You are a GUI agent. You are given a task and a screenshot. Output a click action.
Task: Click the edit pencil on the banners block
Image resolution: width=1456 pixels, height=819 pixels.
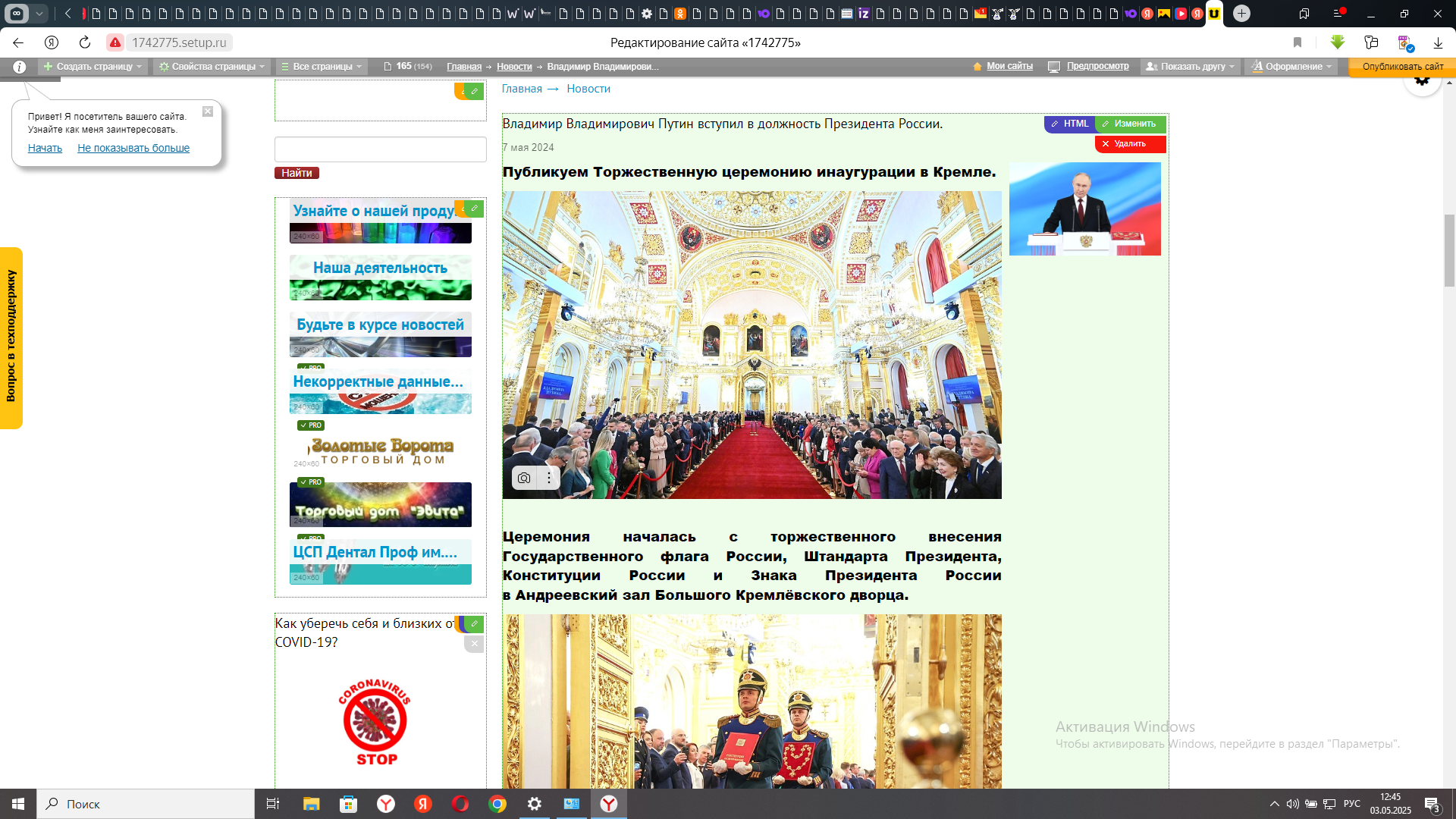pos(474,208)
